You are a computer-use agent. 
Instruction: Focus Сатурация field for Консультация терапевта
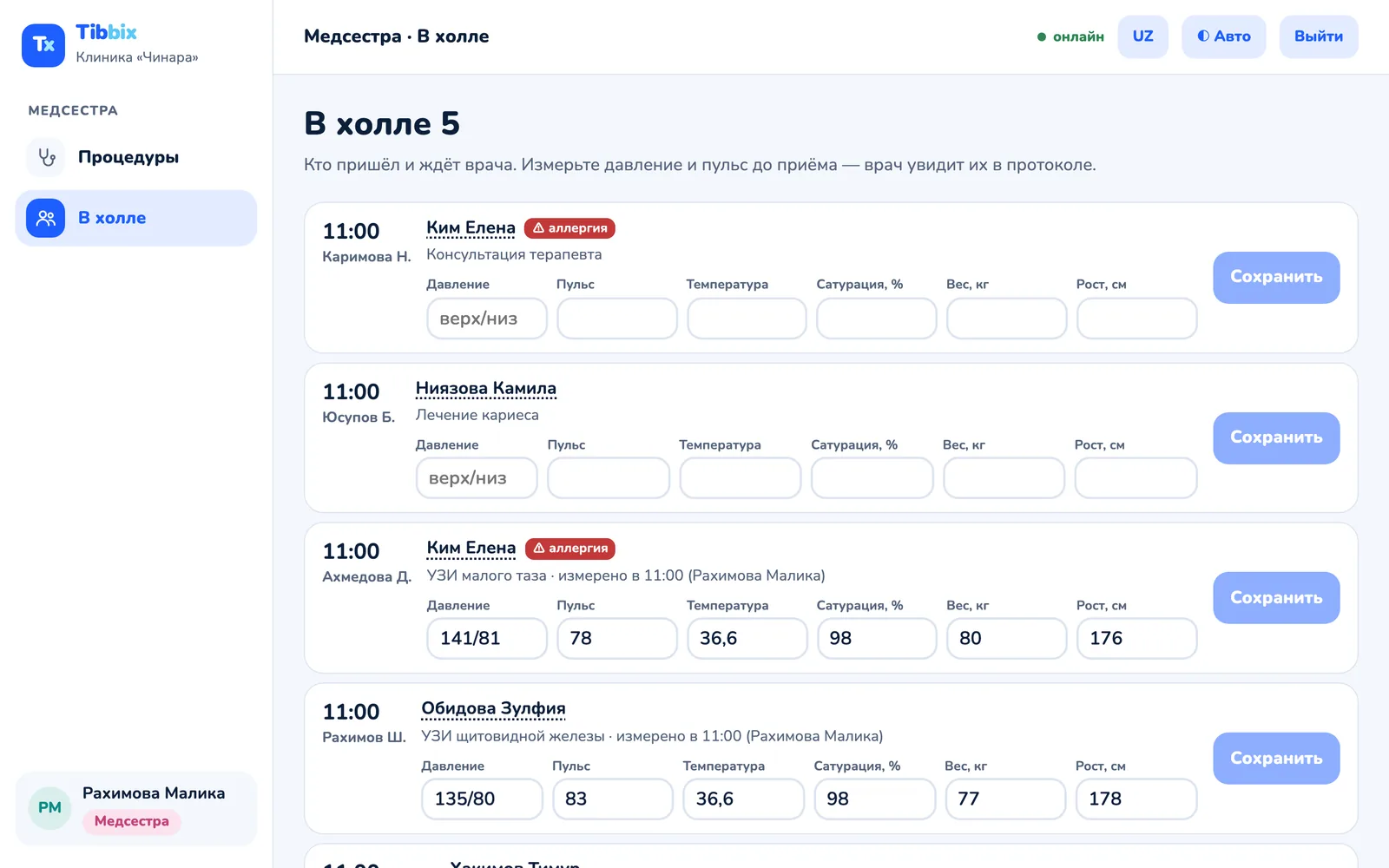[x=877, y=319]
